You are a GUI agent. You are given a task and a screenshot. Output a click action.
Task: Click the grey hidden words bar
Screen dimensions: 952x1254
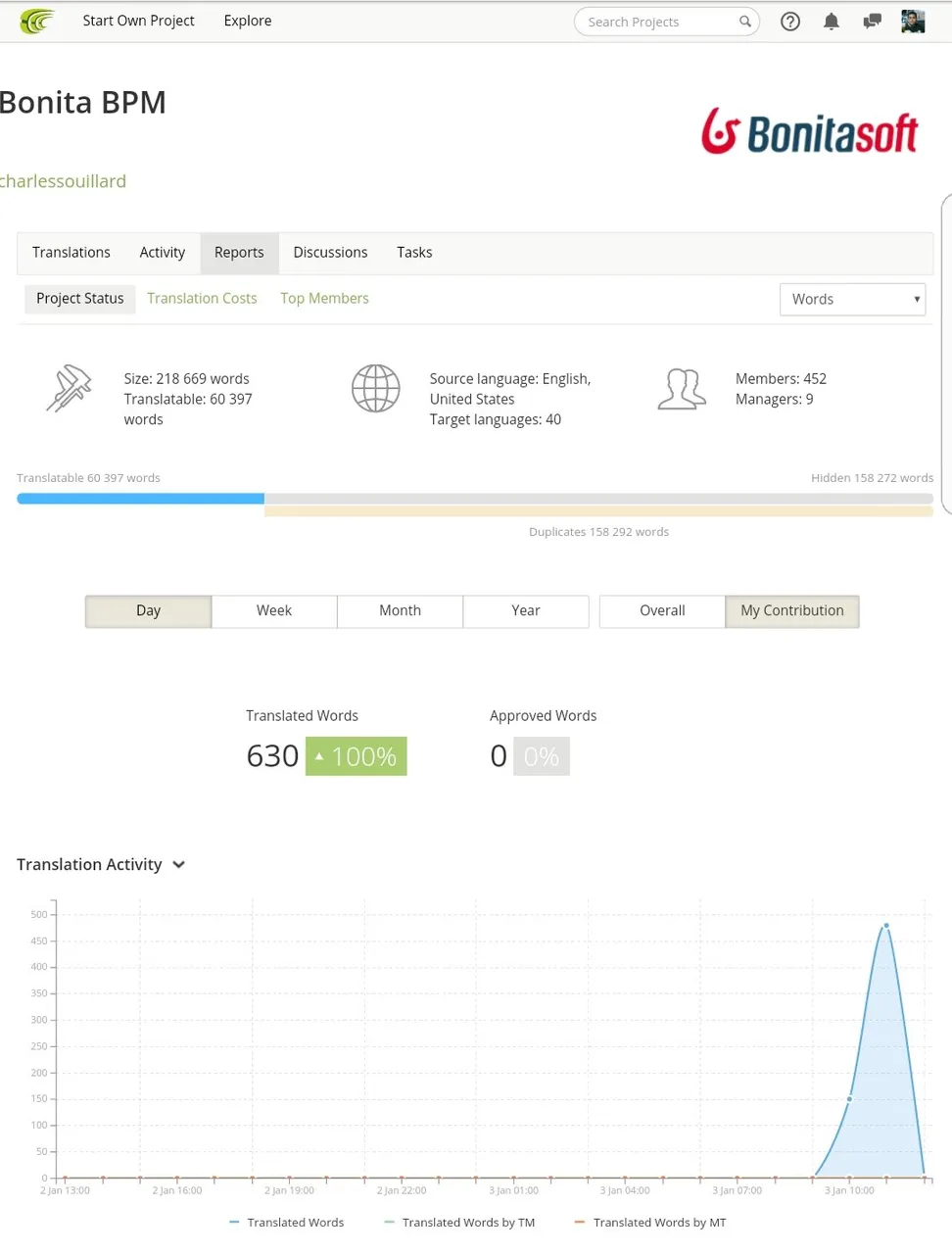[598, 499]
